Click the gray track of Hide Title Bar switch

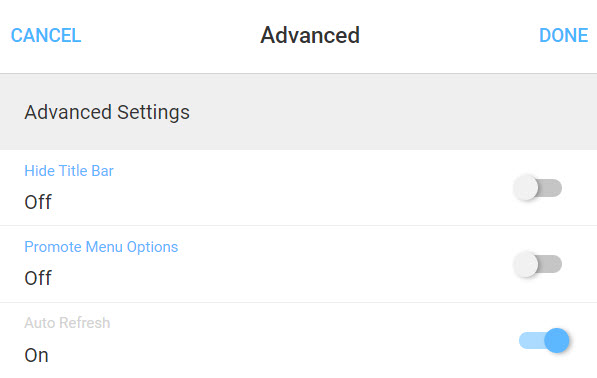tap(551, 188)
